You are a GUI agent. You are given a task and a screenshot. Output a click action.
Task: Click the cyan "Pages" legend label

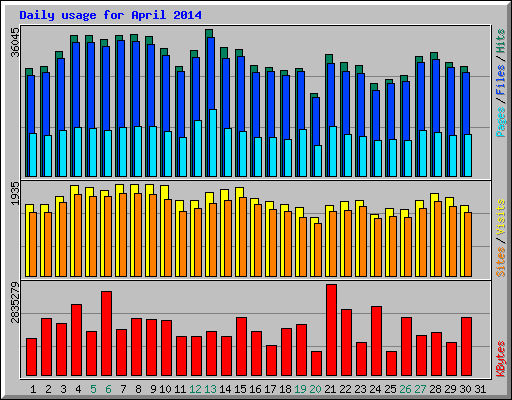point(501,122)
